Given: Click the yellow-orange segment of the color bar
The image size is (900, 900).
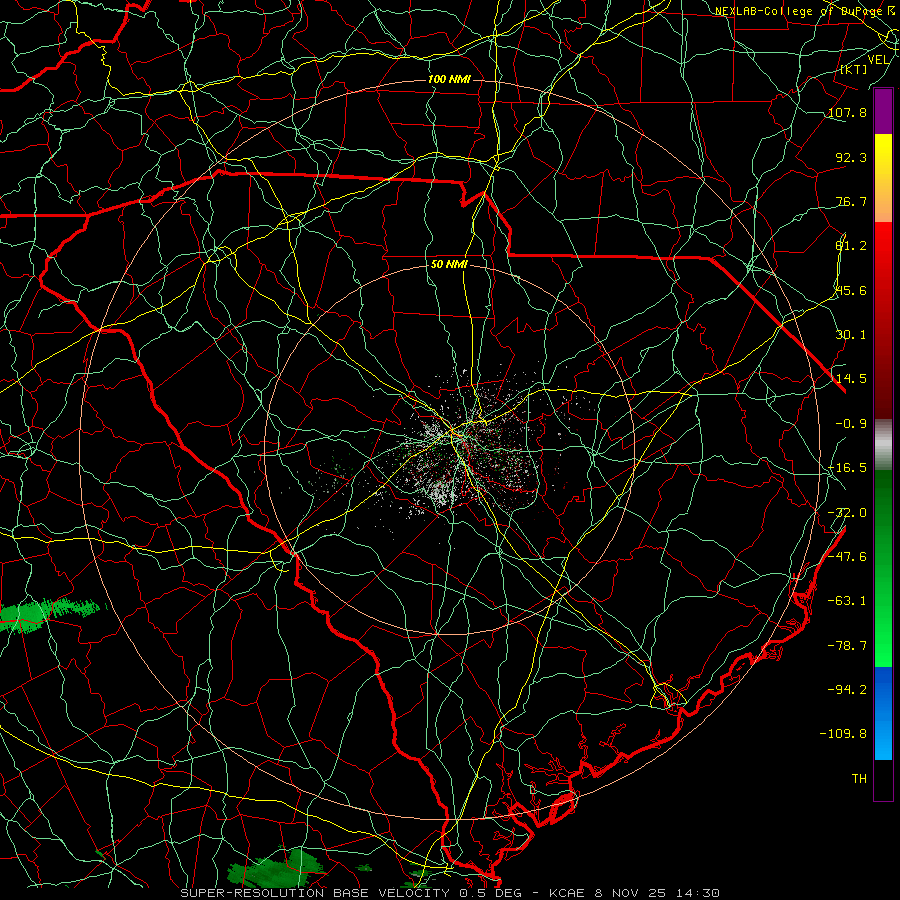Looking at the screenshot, I should [883, 178].
